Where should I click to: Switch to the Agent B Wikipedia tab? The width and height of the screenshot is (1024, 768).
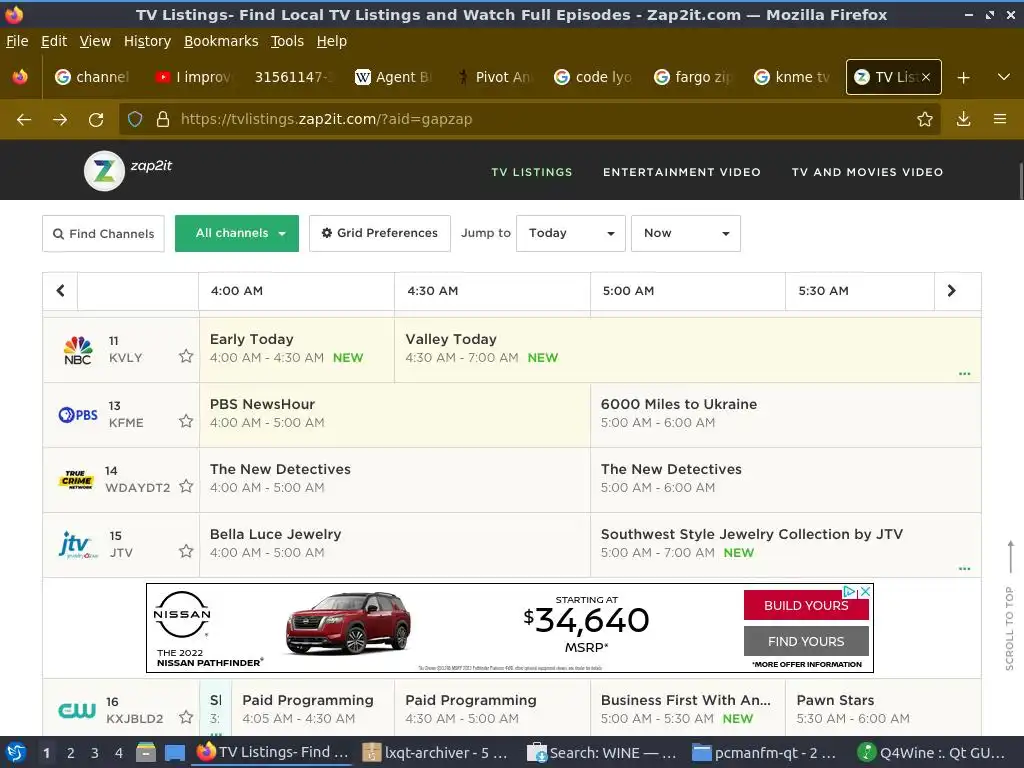coord(394,77)
